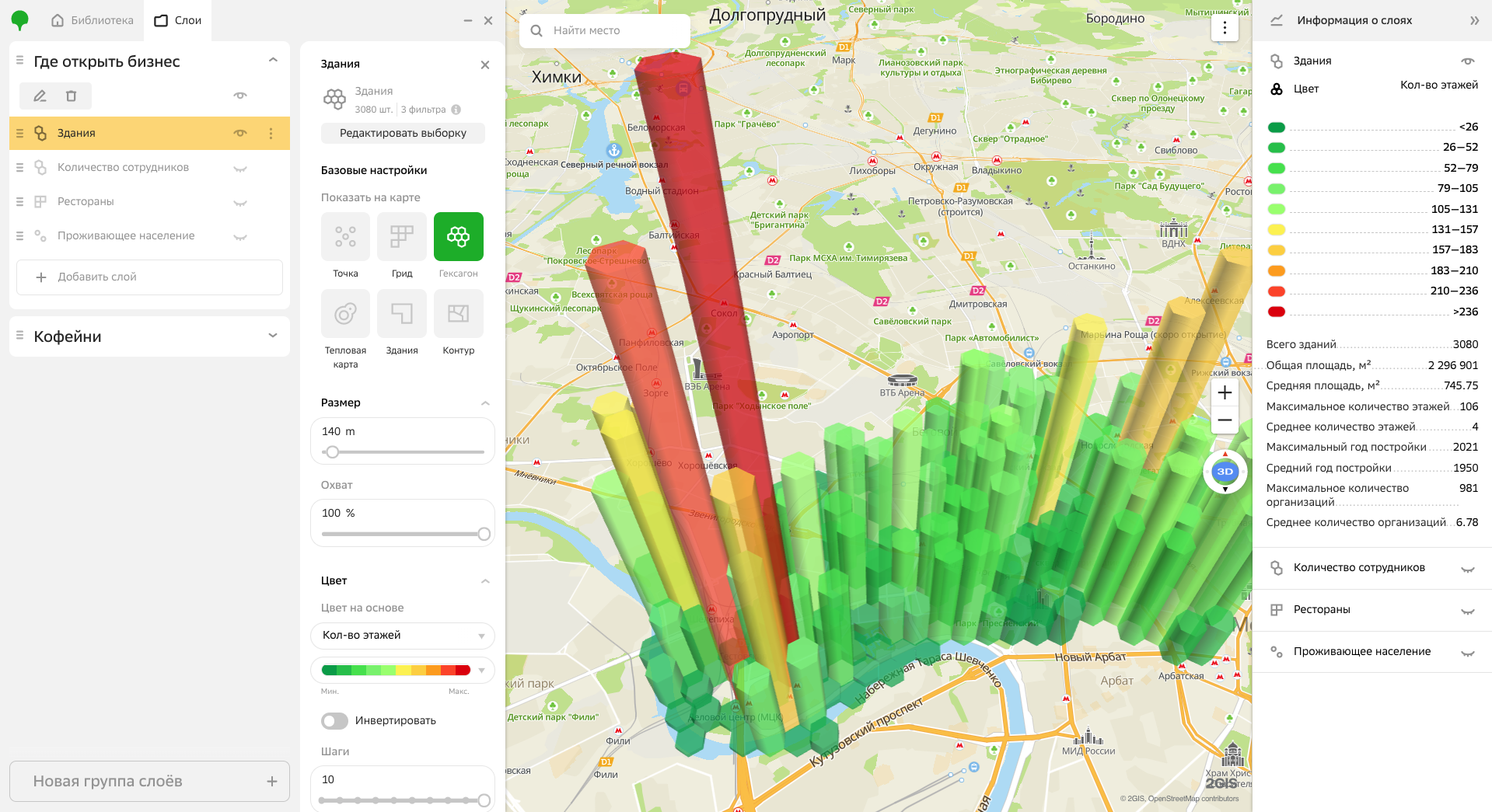Expand the Кофейни layer group
The height and width of the screenshot is (812, 1492).
coord(273,336)
